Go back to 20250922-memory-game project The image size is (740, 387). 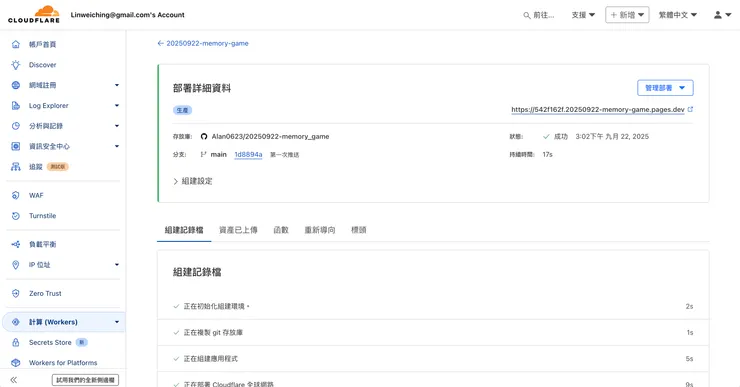coord(203,43)
